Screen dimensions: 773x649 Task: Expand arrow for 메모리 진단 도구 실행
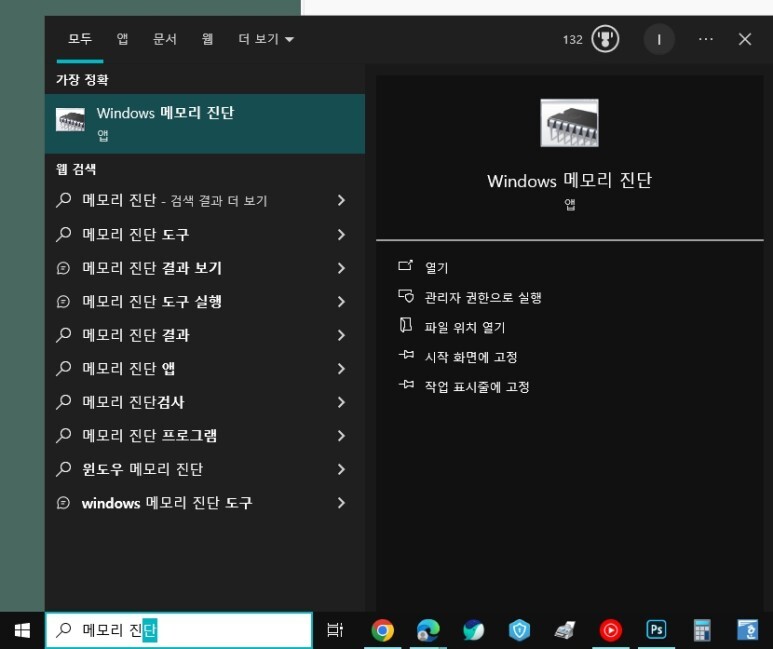[341, 301]
